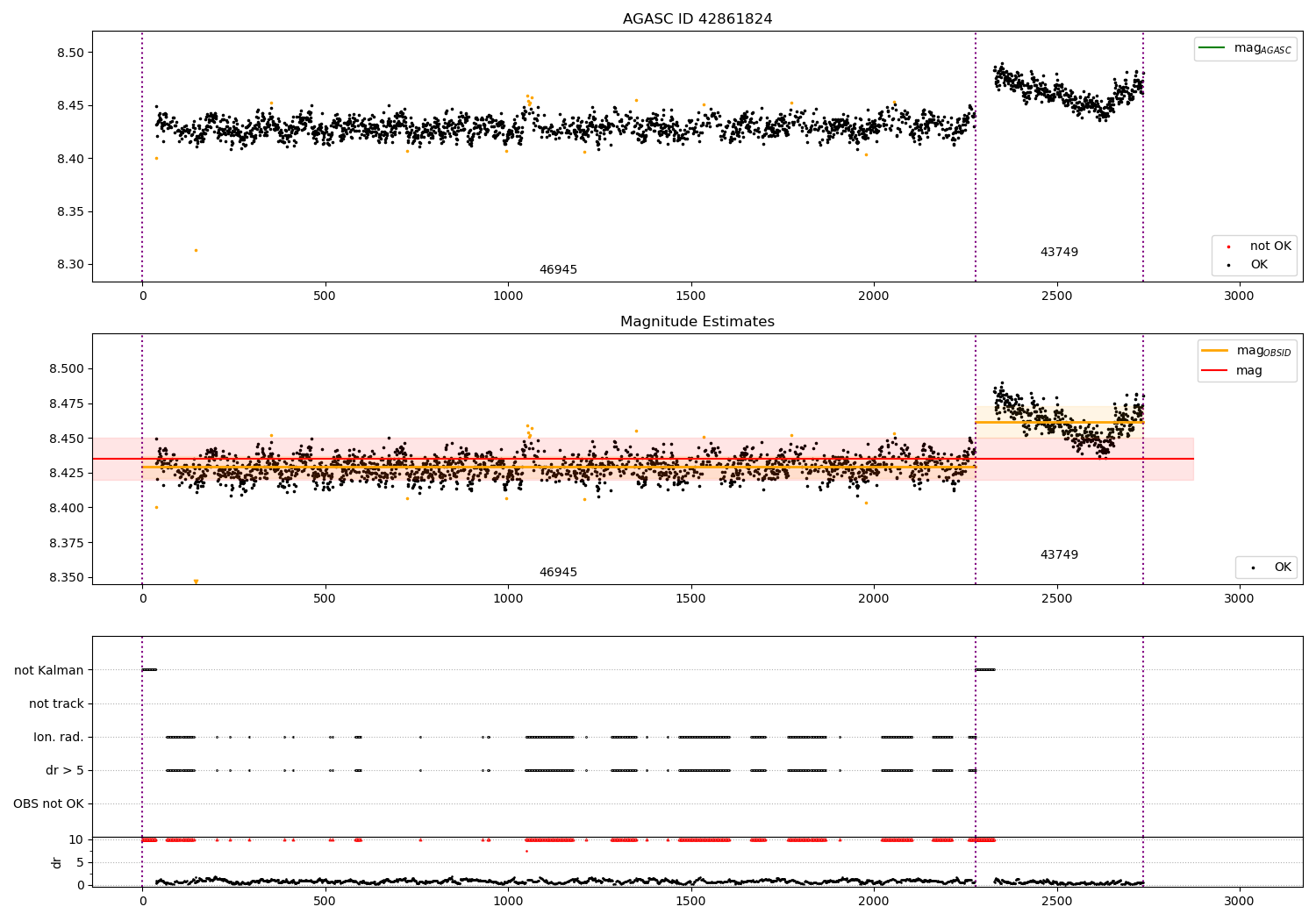Screen dimensions: 1316x921
Task: Click the "43749" label in Magnitude Estimates plot
Action: point(1059,555)
